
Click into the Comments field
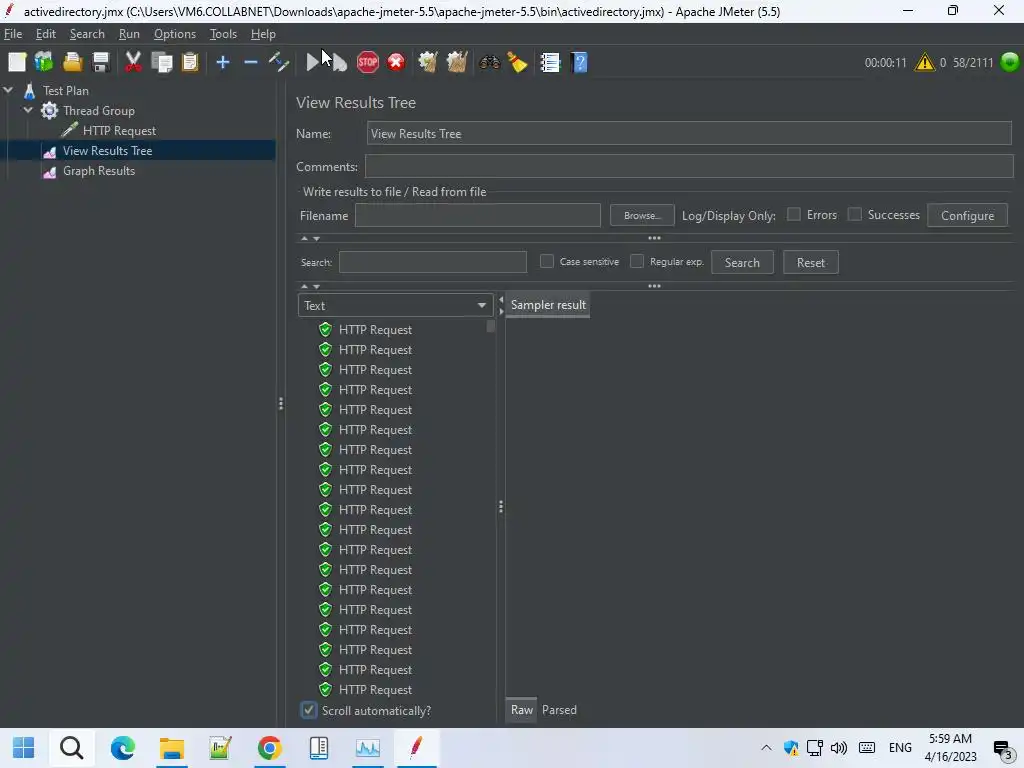click(689, 167)
